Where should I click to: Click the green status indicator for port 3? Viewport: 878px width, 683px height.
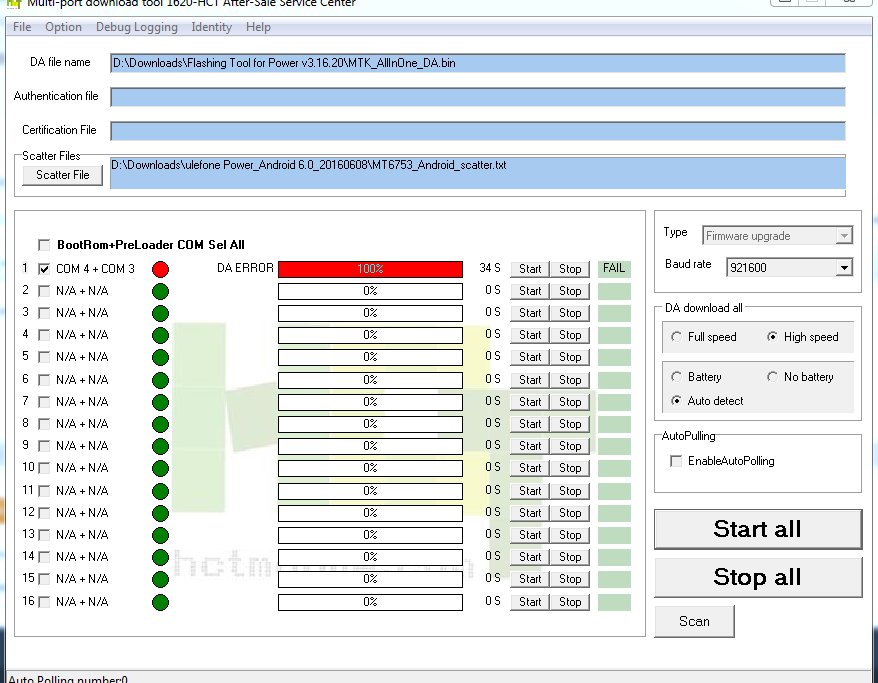click(160, 314)
